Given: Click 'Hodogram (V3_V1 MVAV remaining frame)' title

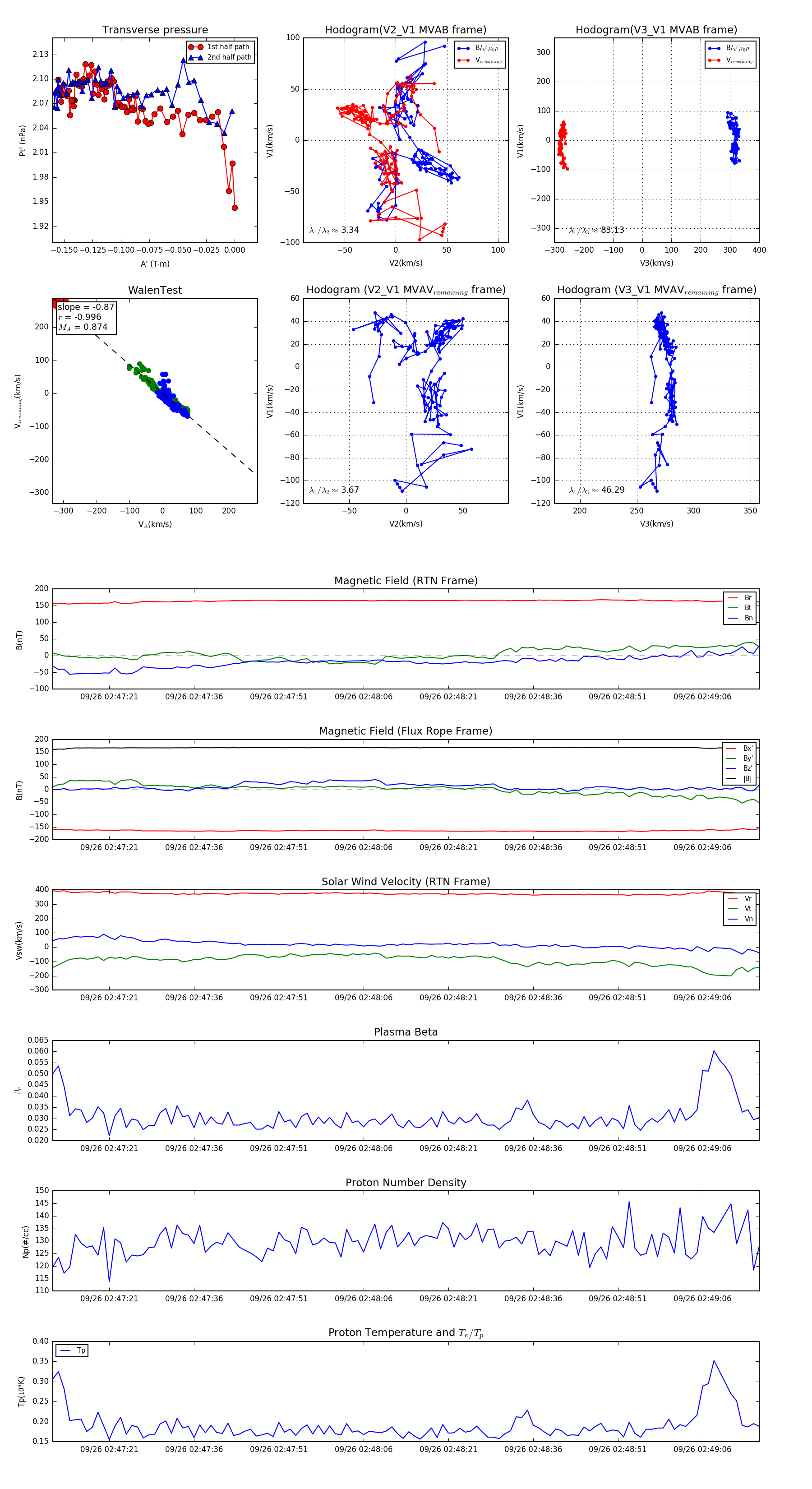Looking at the screenshot, I should tap(656, 290).
